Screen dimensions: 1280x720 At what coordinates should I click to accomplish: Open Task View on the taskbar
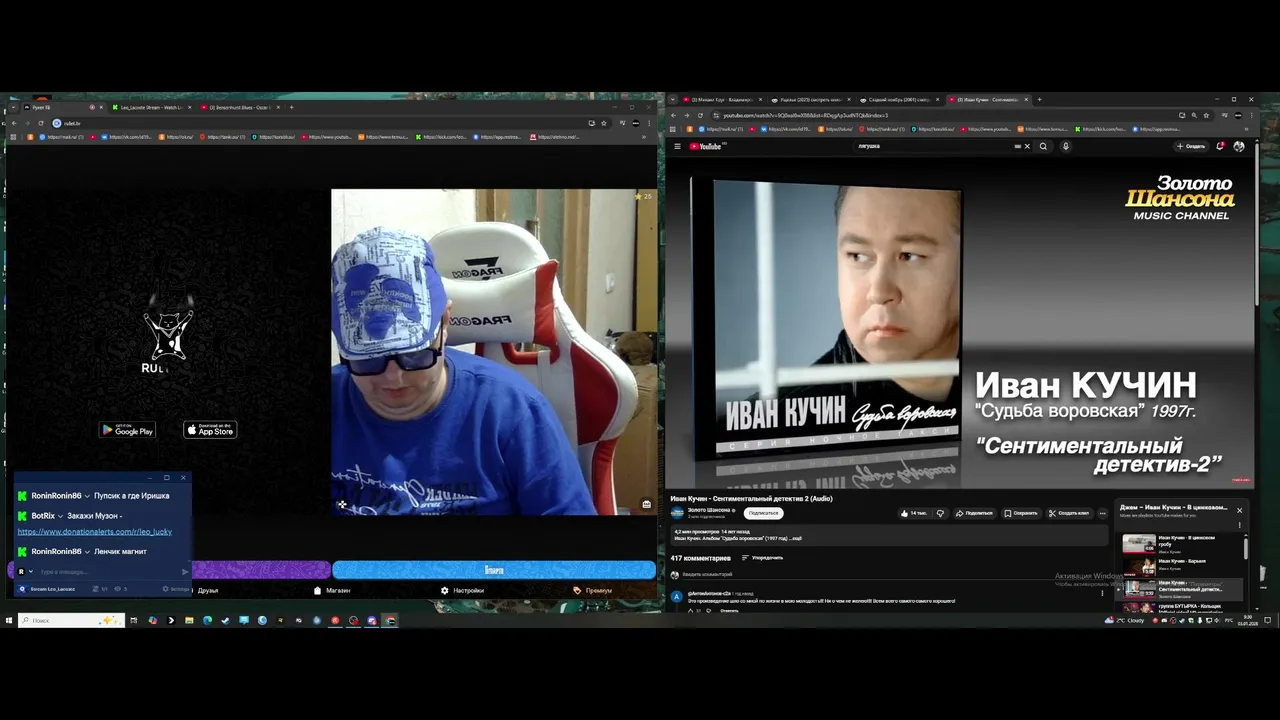[x=133, y=620]
